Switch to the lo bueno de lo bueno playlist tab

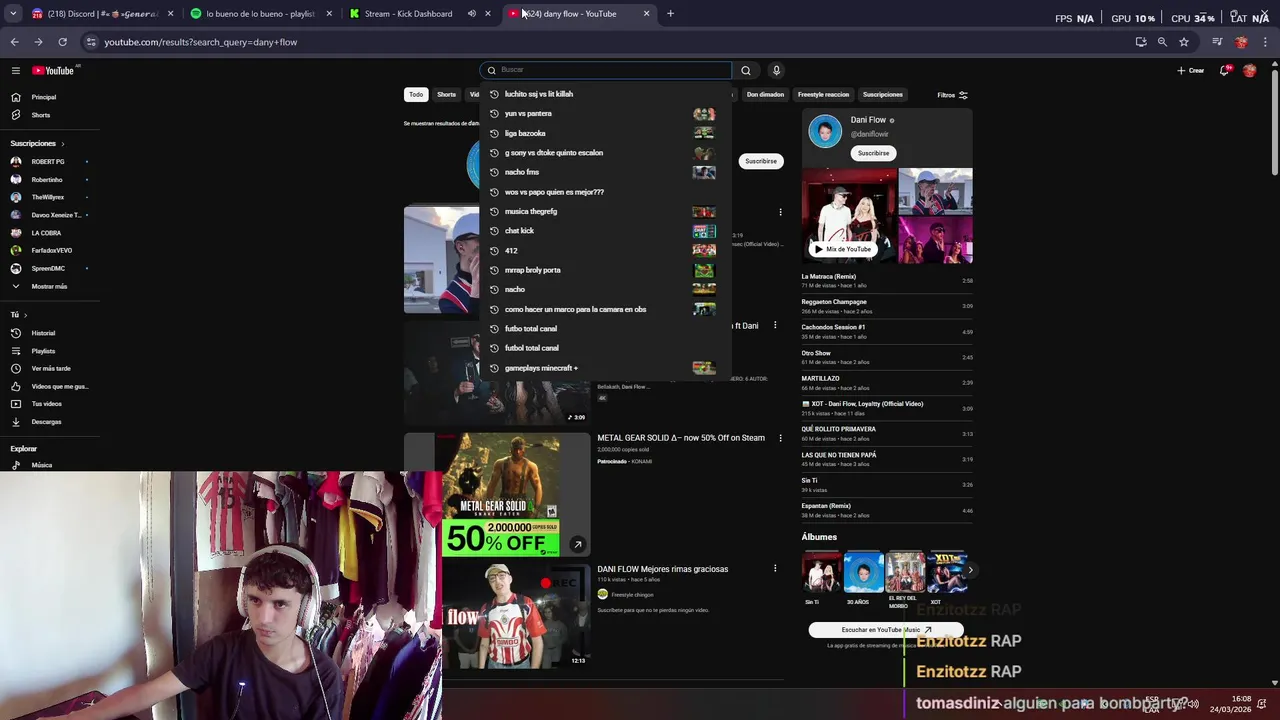pos(260,14)
